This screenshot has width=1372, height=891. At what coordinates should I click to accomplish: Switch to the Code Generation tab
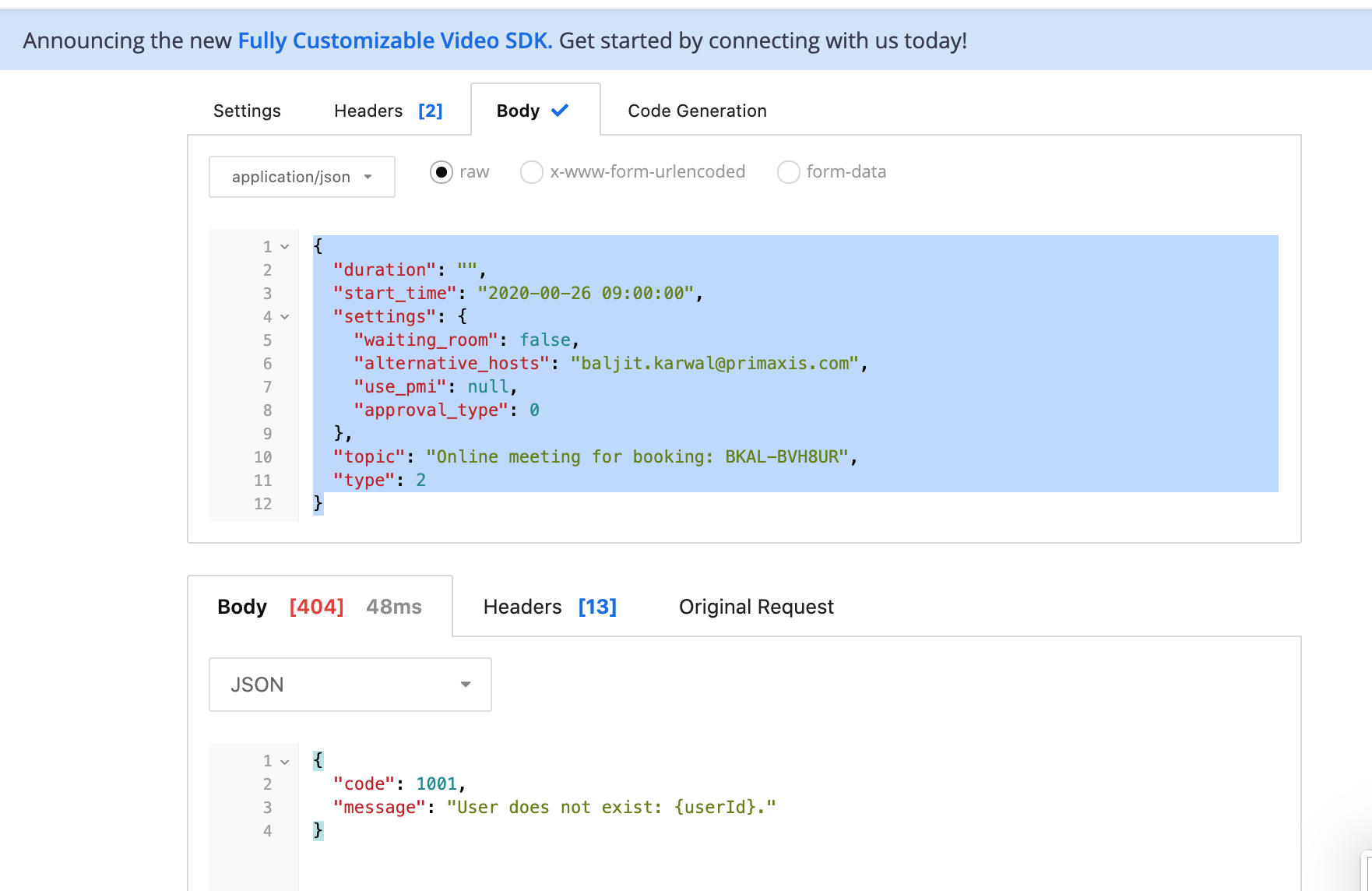click(x=697, y=111)
